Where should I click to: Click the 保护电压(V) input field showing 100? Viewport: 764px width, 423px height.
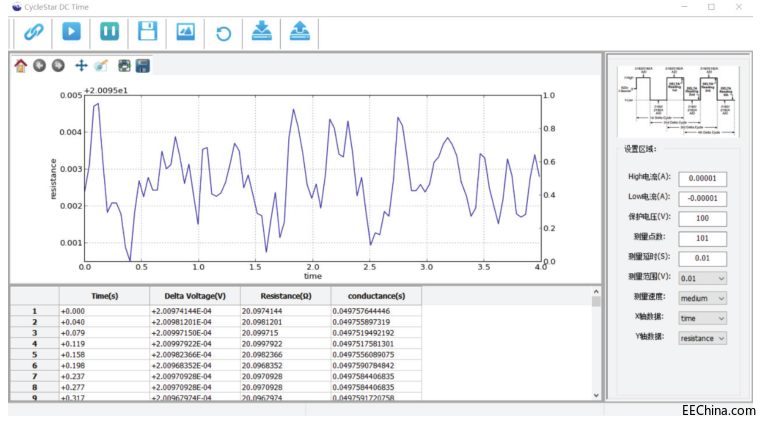[x=702, y=218]
